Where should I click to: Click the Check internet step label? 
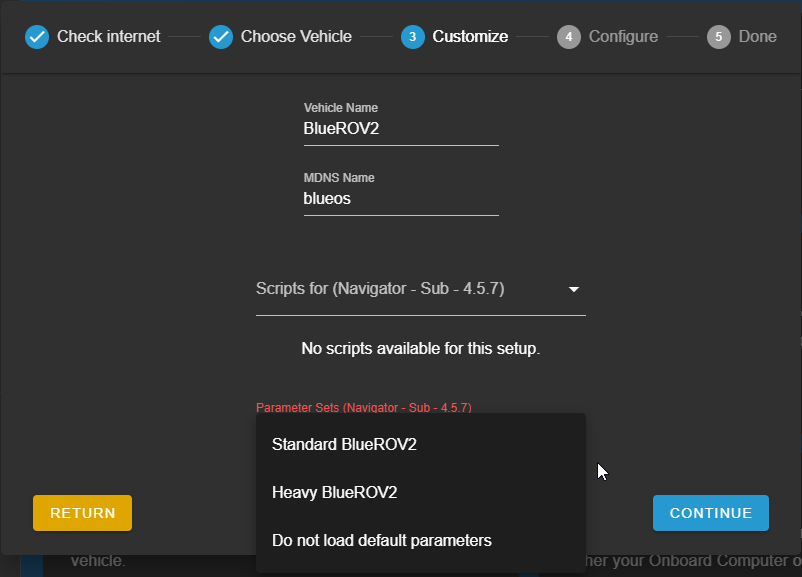(x=108, y=37)
